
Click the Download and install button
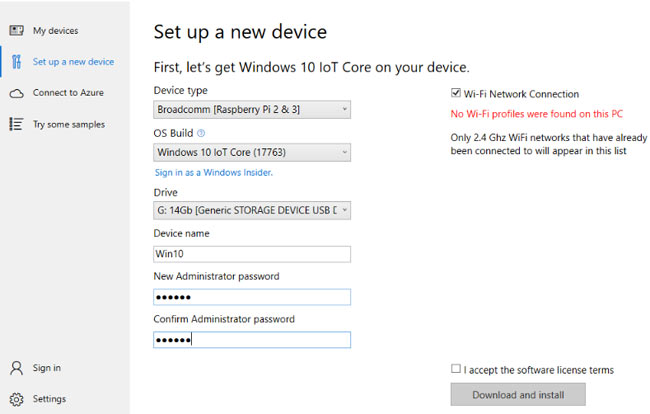pyautogui.click(x=518, y=395)
